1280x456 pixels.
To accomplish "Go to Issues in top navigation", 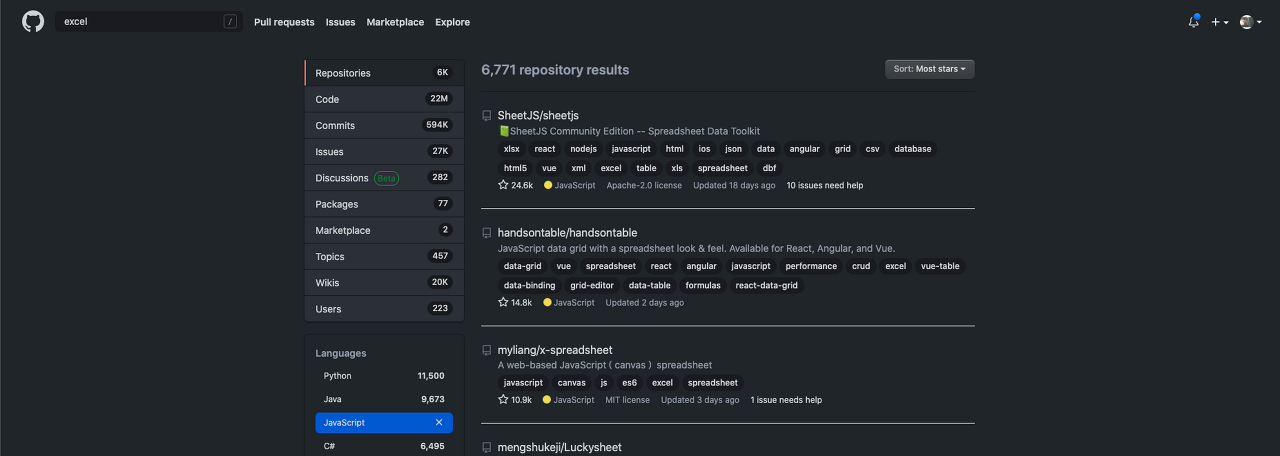I will coord(340,22).
